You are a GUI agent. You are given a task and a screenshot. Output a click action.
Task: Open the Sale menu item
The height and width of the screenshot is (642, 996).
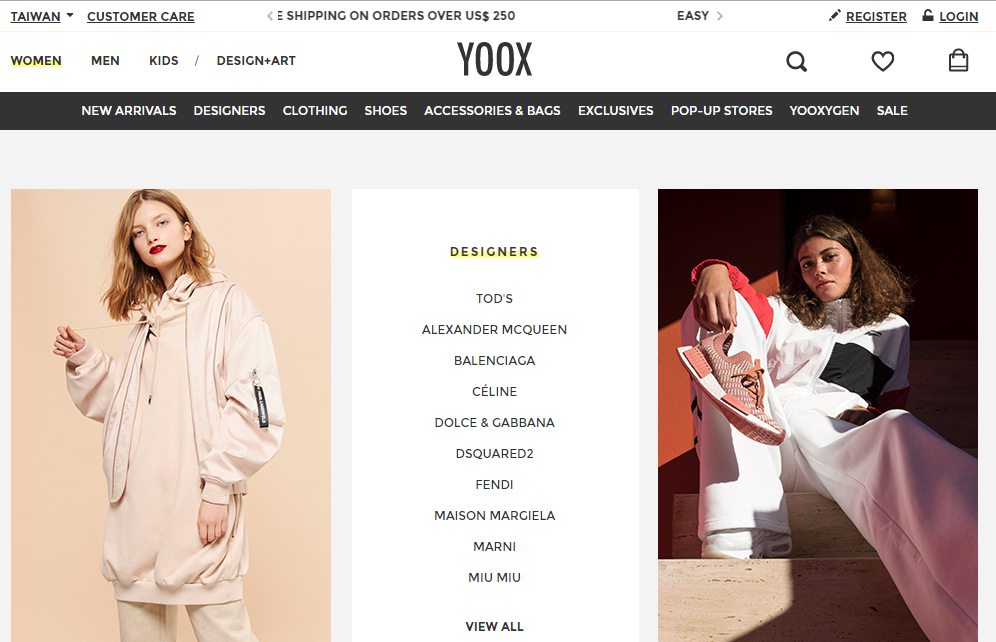click(892, 110)
